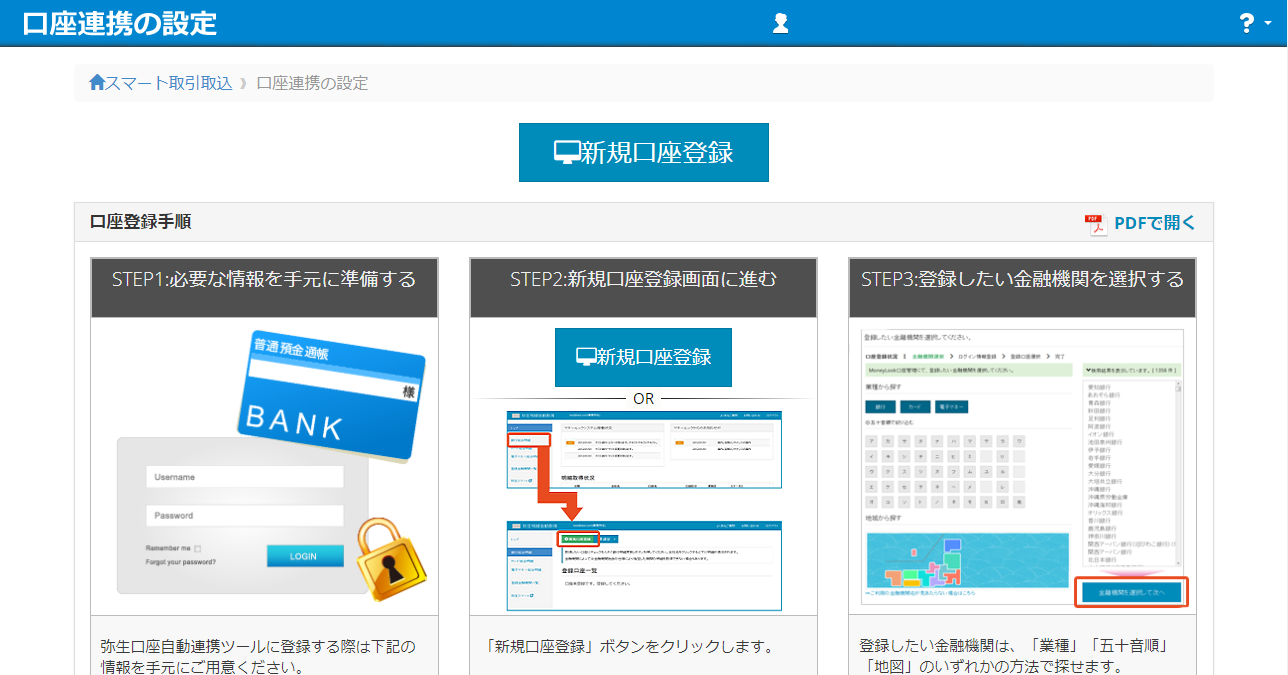Select the 銀行 category in the STEP3 illustration

[880, 407]
